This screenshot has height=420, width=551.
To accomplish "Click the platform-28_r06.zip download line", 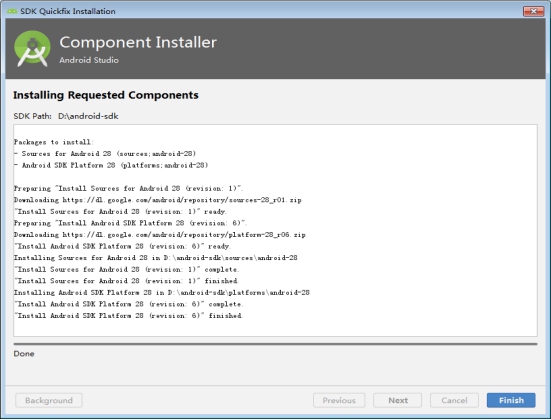I will tap(160, 235).
